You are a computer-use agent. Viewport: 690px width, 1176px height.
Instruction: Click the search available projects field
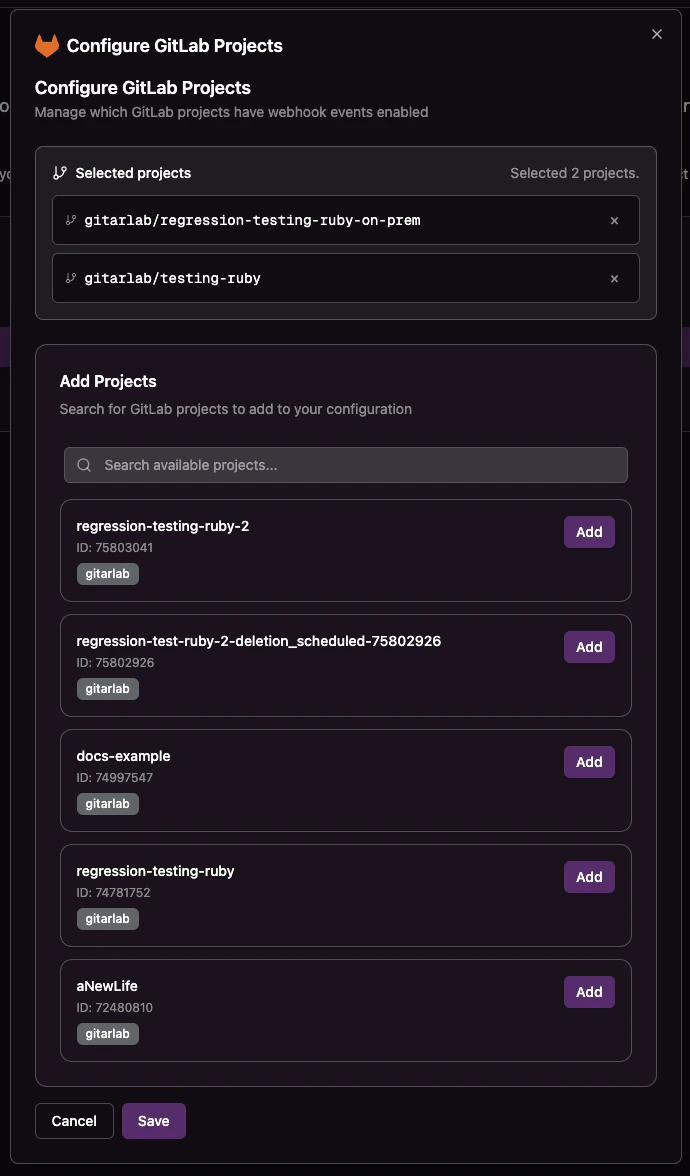point(345,464)
